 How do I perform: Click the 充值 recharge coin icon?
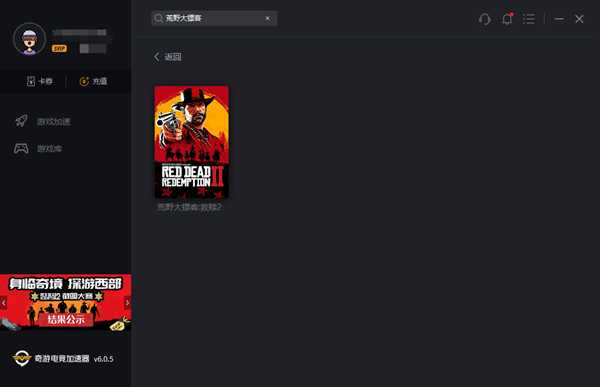click(x=84, y=81)
